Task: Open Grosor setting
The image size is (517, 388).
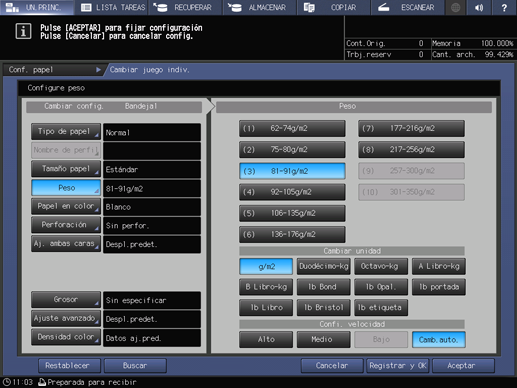Action: click(66, 300)
